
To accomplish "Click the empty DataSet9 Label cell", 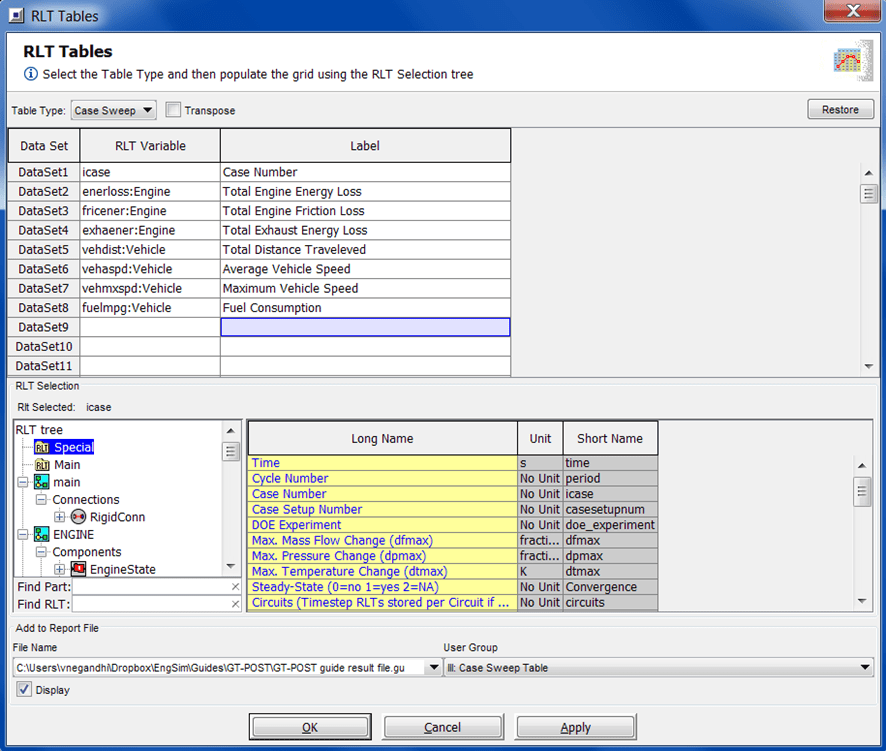I will click(x=365, y=327).
